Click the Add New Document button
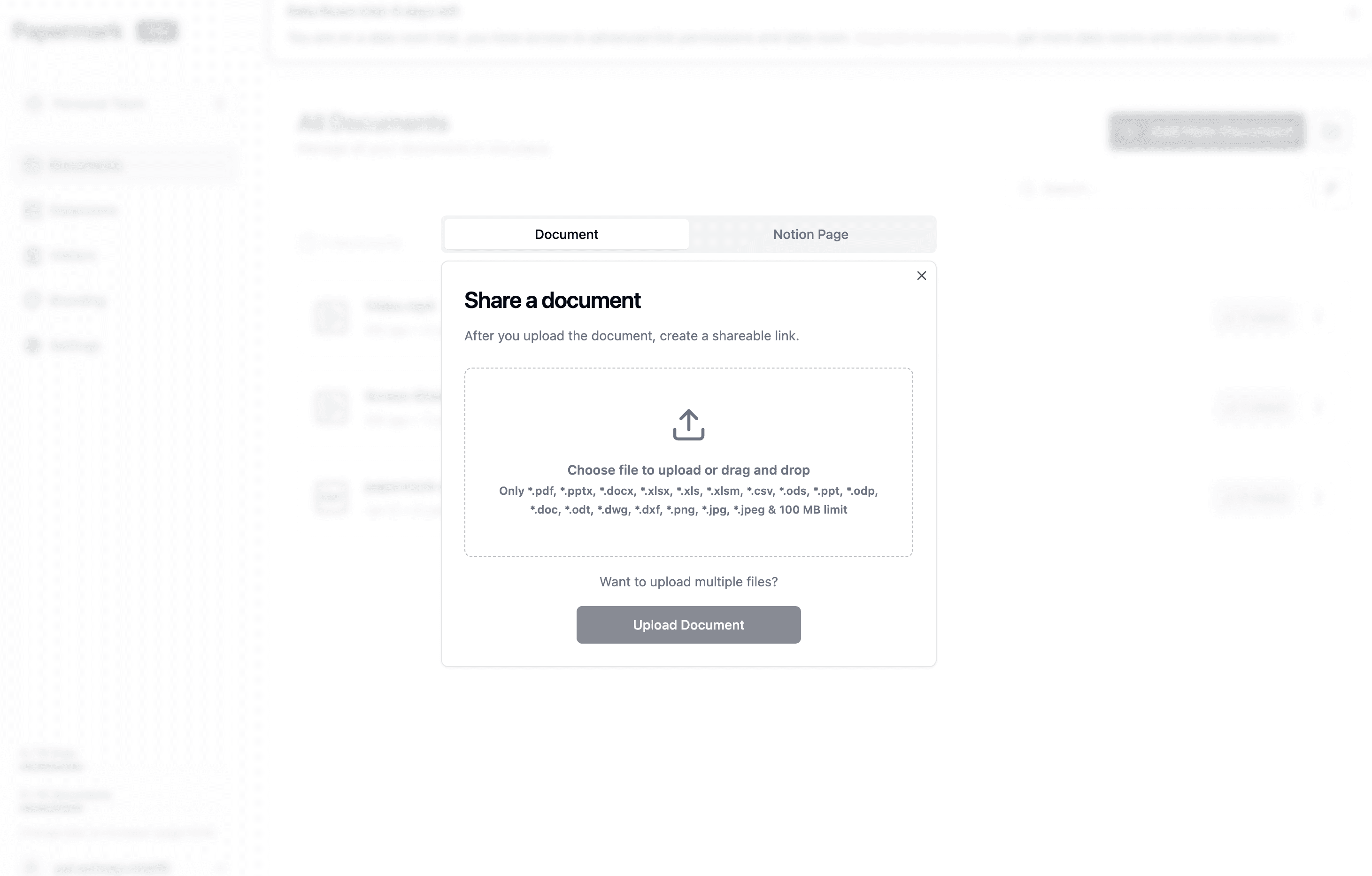Image resolution: width=1372 pixels, height=876 pixels. (1206, 131)
